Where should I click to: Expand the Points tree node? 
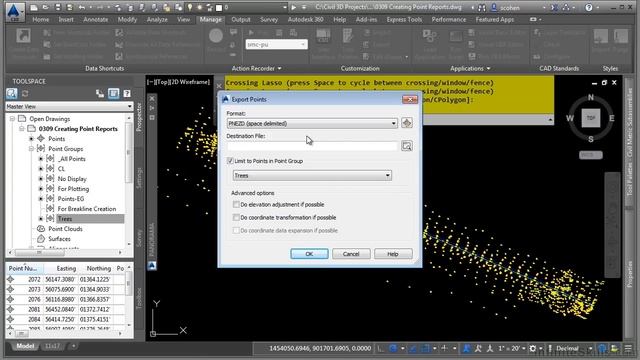31,139
